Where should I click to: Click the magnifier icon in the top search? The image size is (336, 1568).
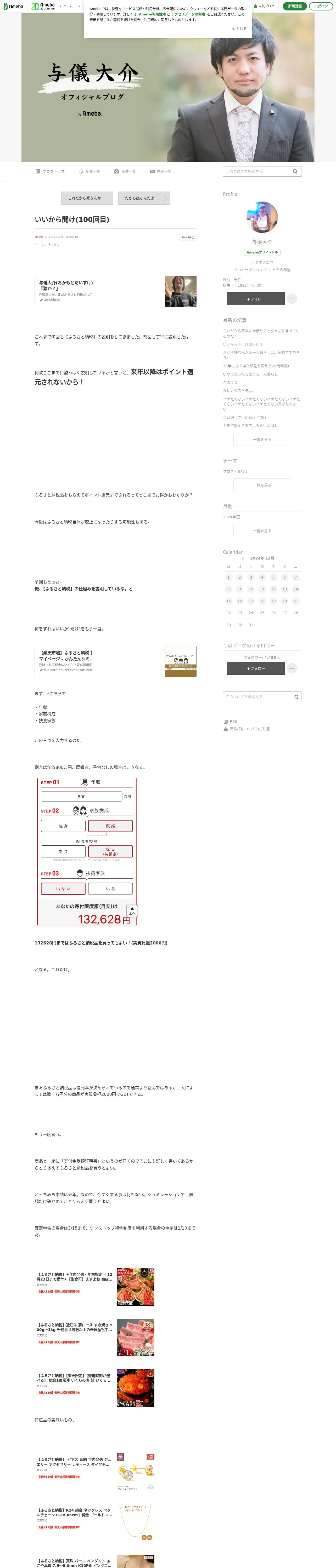[295, 172]
